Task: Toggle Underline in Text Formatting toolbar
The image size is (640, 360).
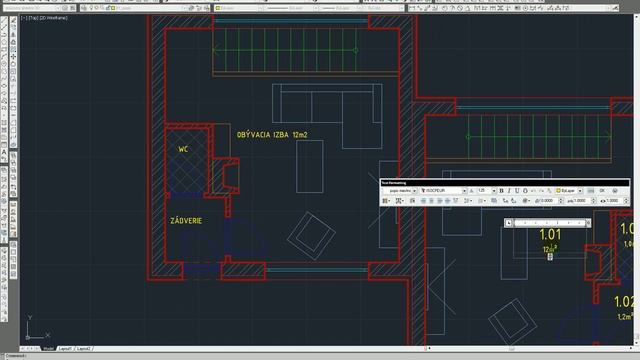Action: point(517,191)
